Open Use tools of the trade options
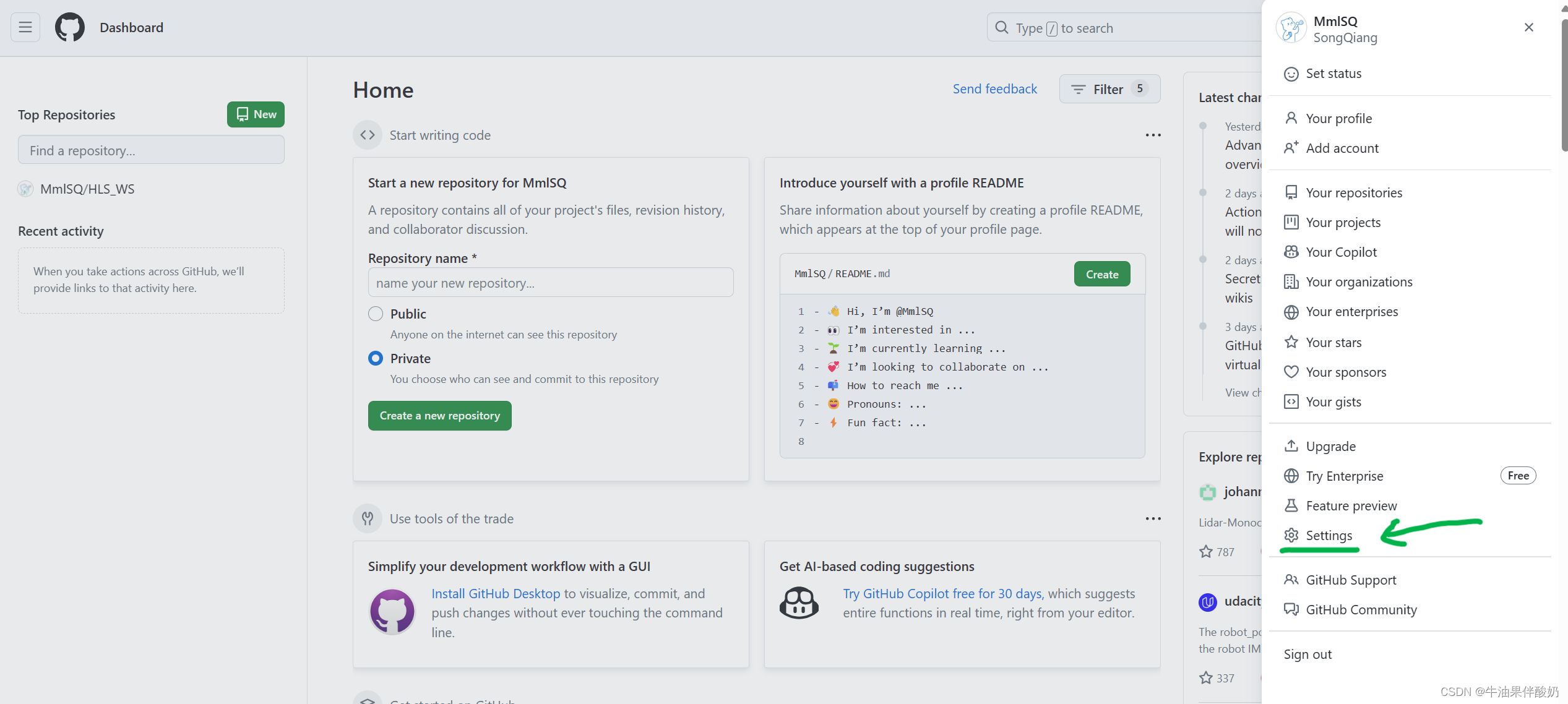 point(1153,518)
